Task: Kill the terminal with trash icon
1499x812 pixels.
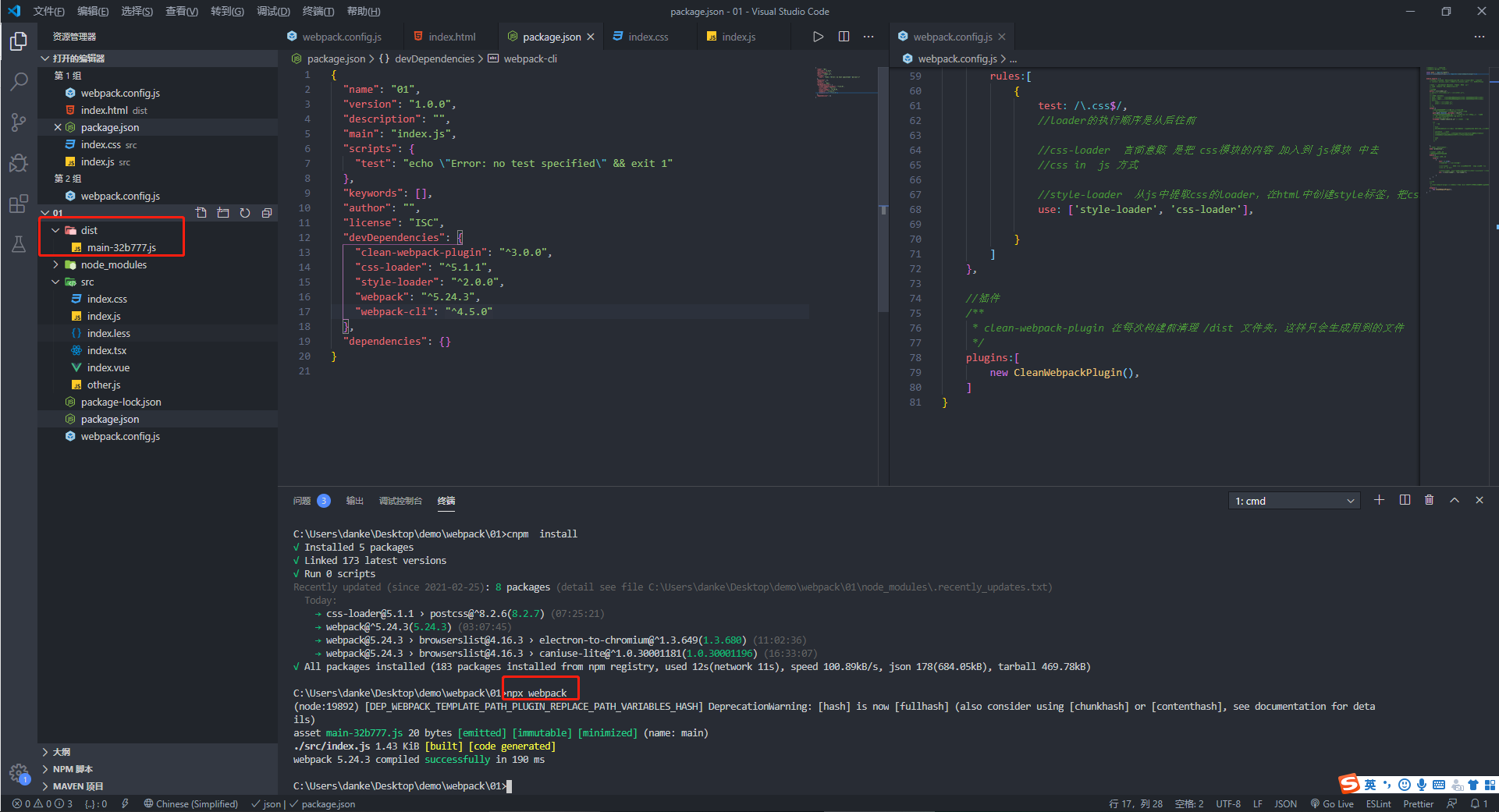Action: click(x=1430, y=500)
